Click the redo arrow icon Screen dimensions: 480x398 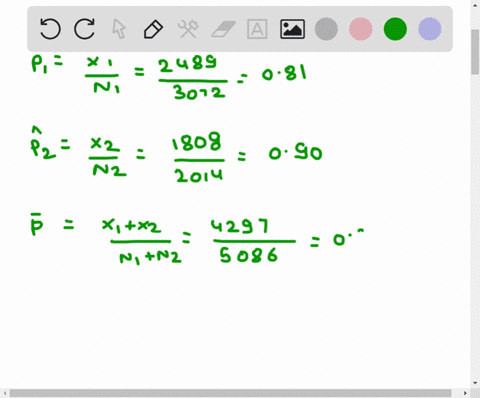[84, 29]
